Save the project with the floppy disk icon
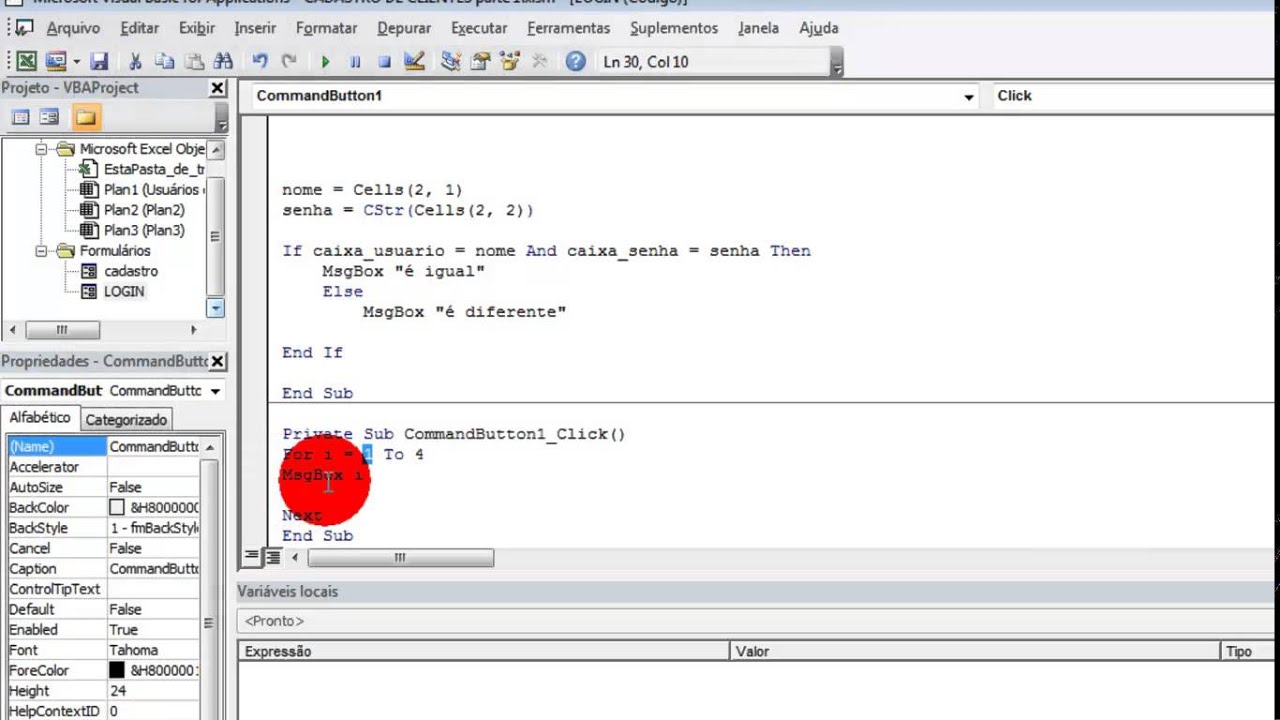The width and height of the screenshot is (1280, 720). point(99,62)
